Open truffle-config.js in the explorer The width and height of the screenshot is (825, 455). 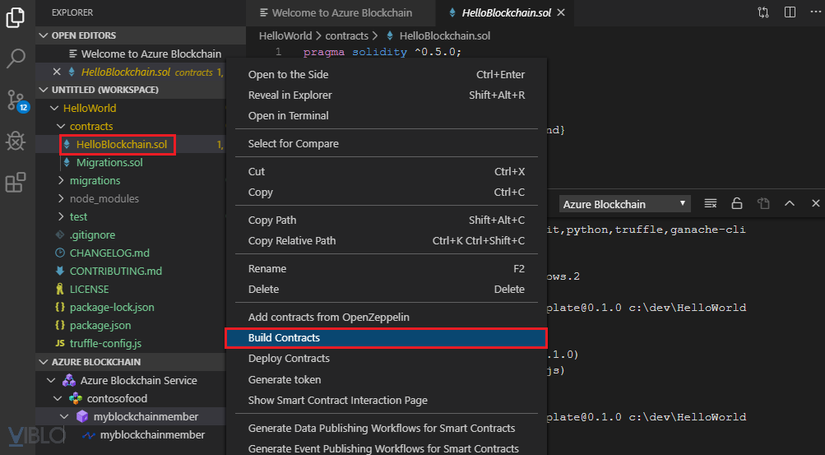point(105,343)
